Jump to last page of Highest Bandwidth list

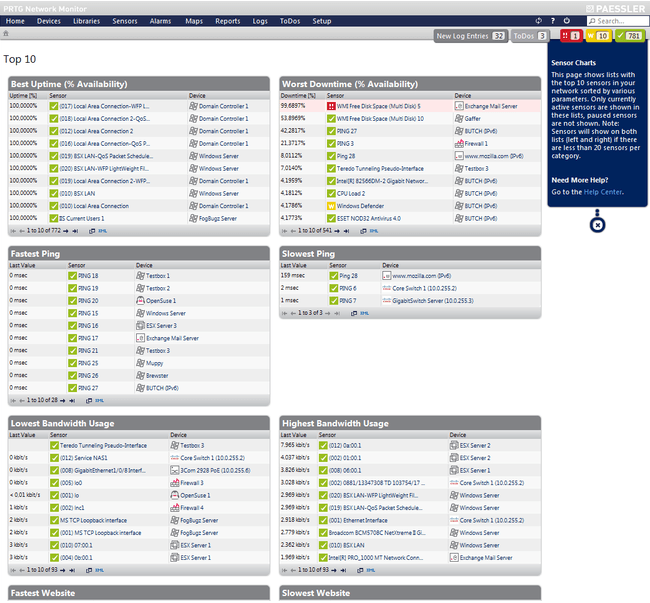343,570
